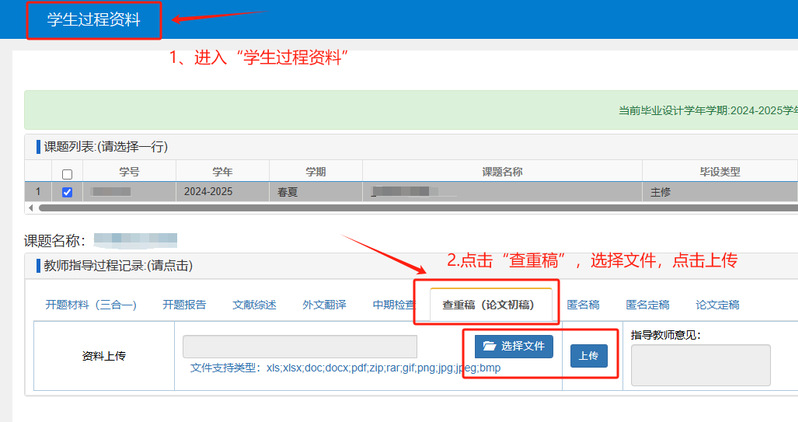The width and height of the screenshot is (798, 422).
Task: Open the 中期检查 tab
Action: [x=393, y=305]
